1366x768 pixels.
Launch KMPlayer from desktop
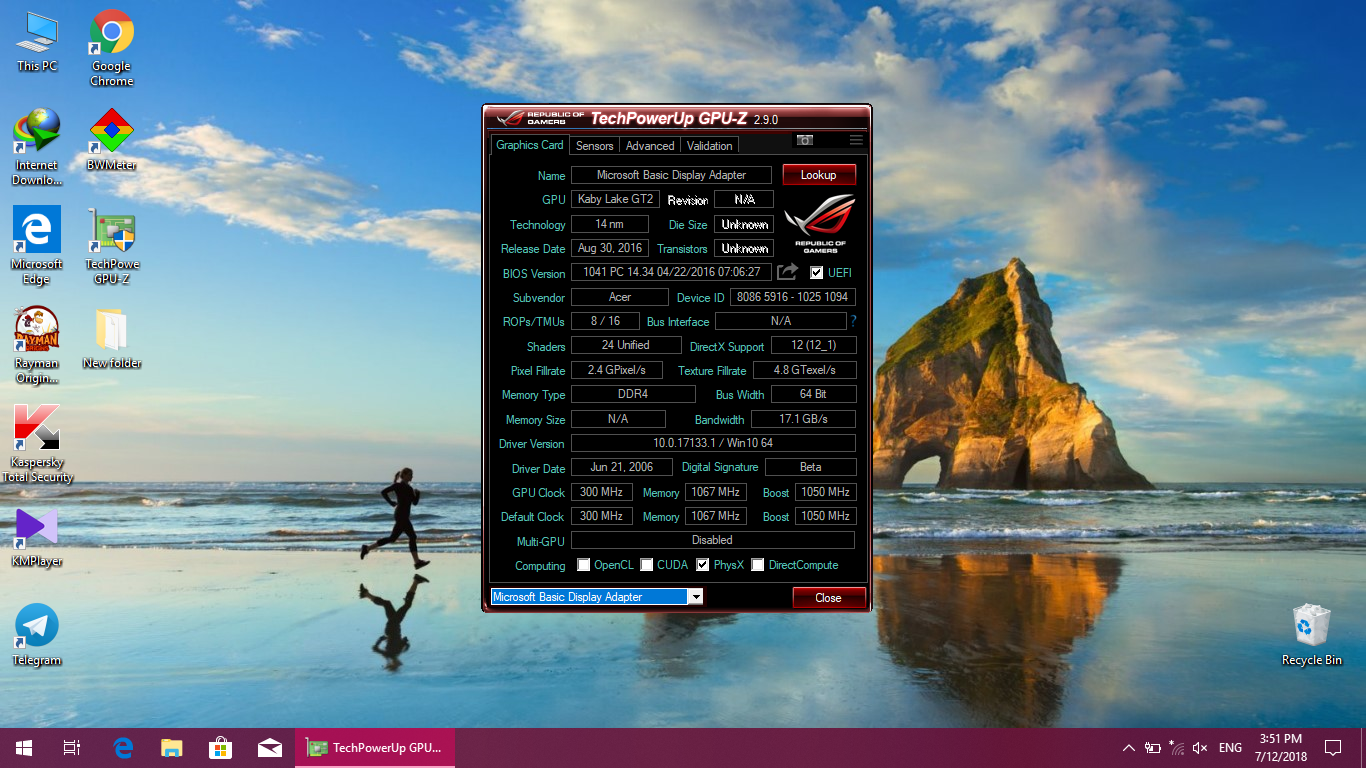point(37,536)
